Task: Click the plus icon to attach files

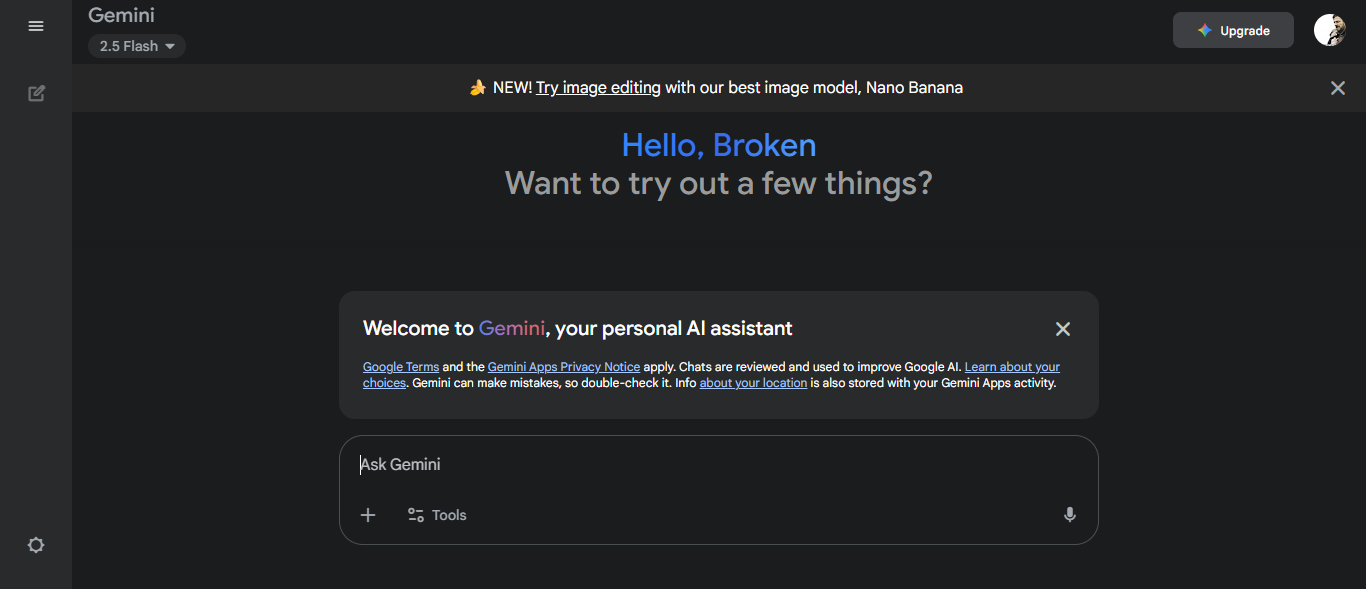Action: coord(368,514)
